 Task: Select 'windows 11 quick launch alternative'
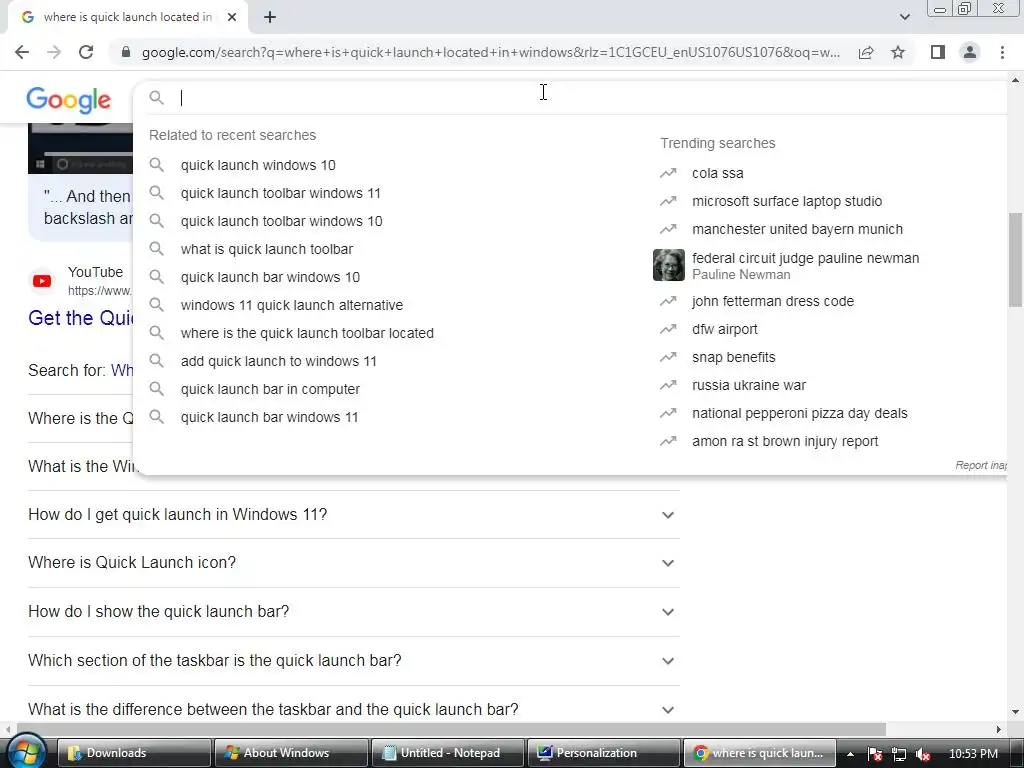point(292,306)
